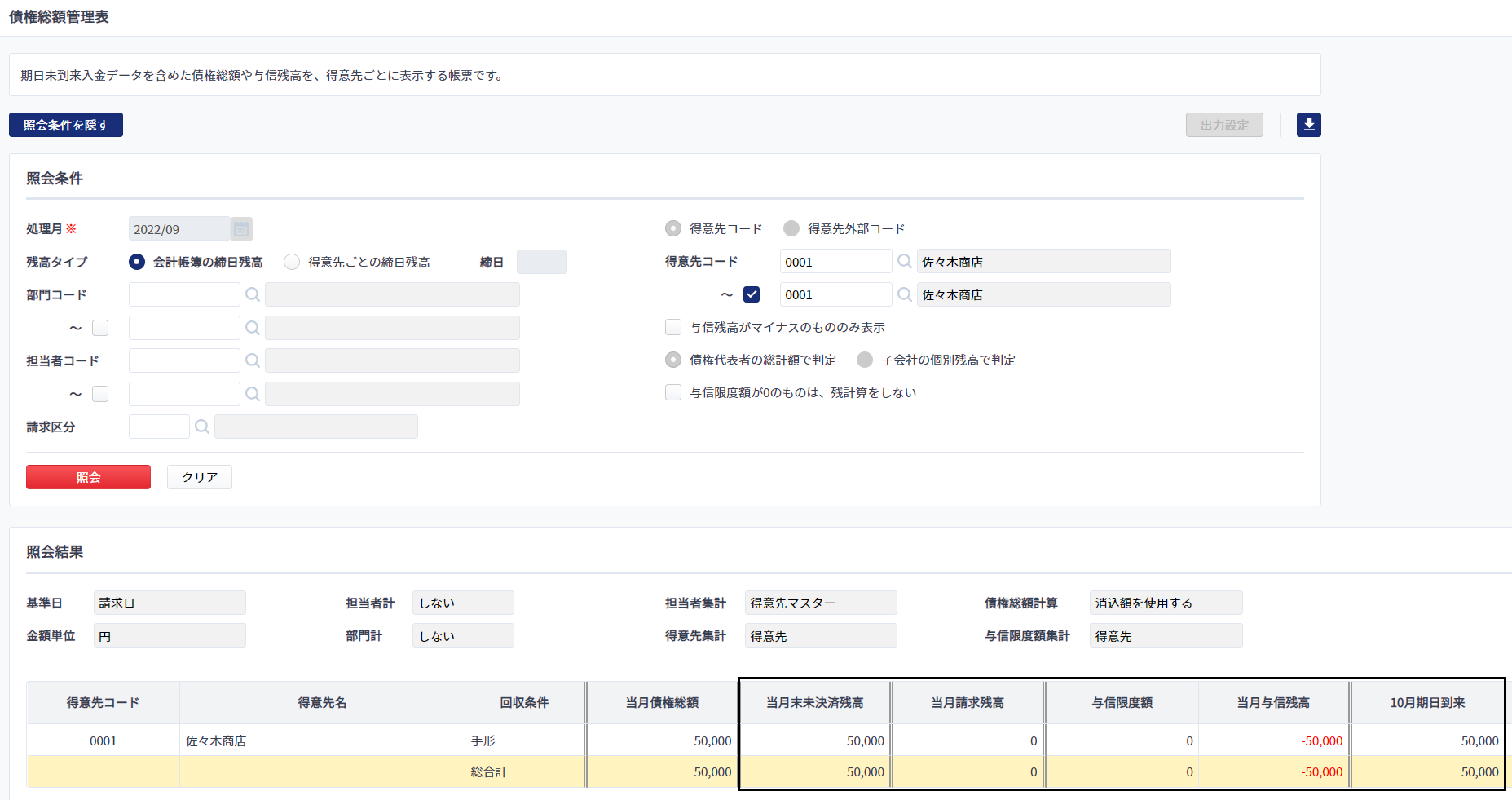Enable 与信残高がマイナスのもののみ表示 checkbox

click(673, 327)
